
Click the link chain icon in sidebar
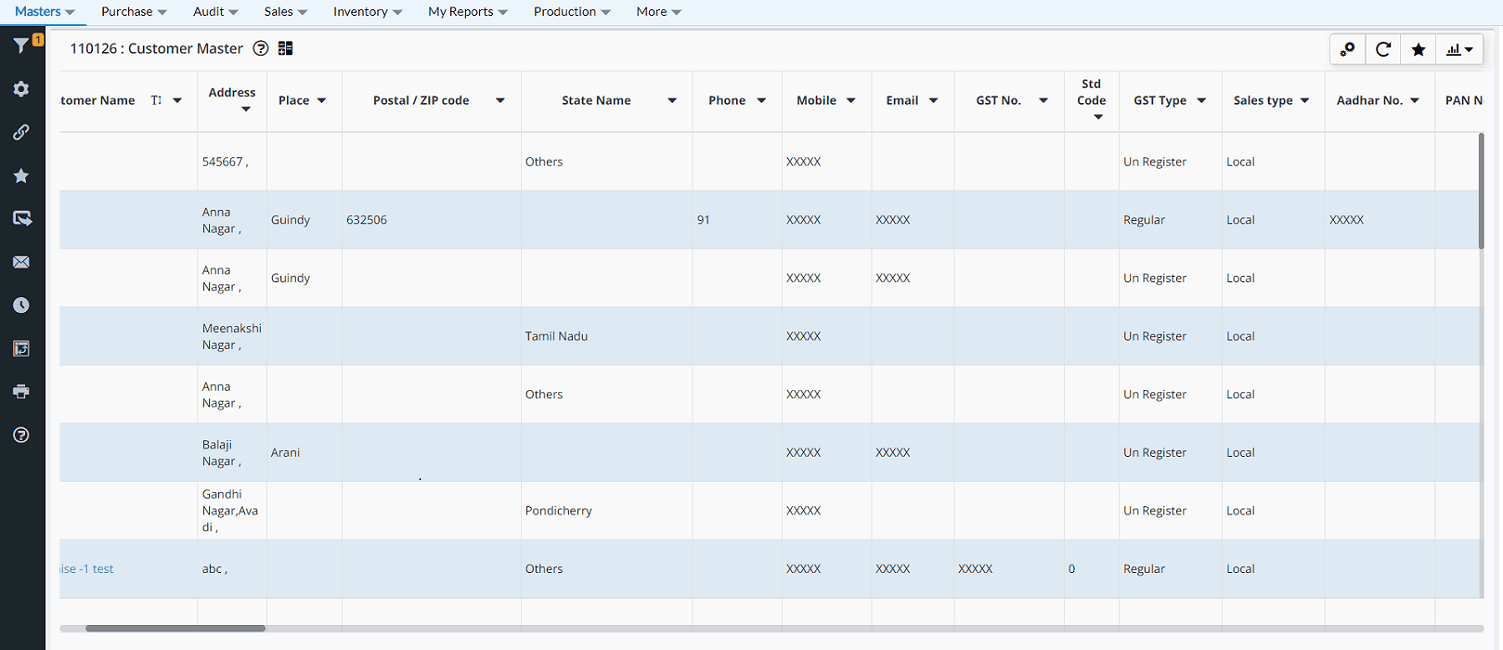pos(21,132)
